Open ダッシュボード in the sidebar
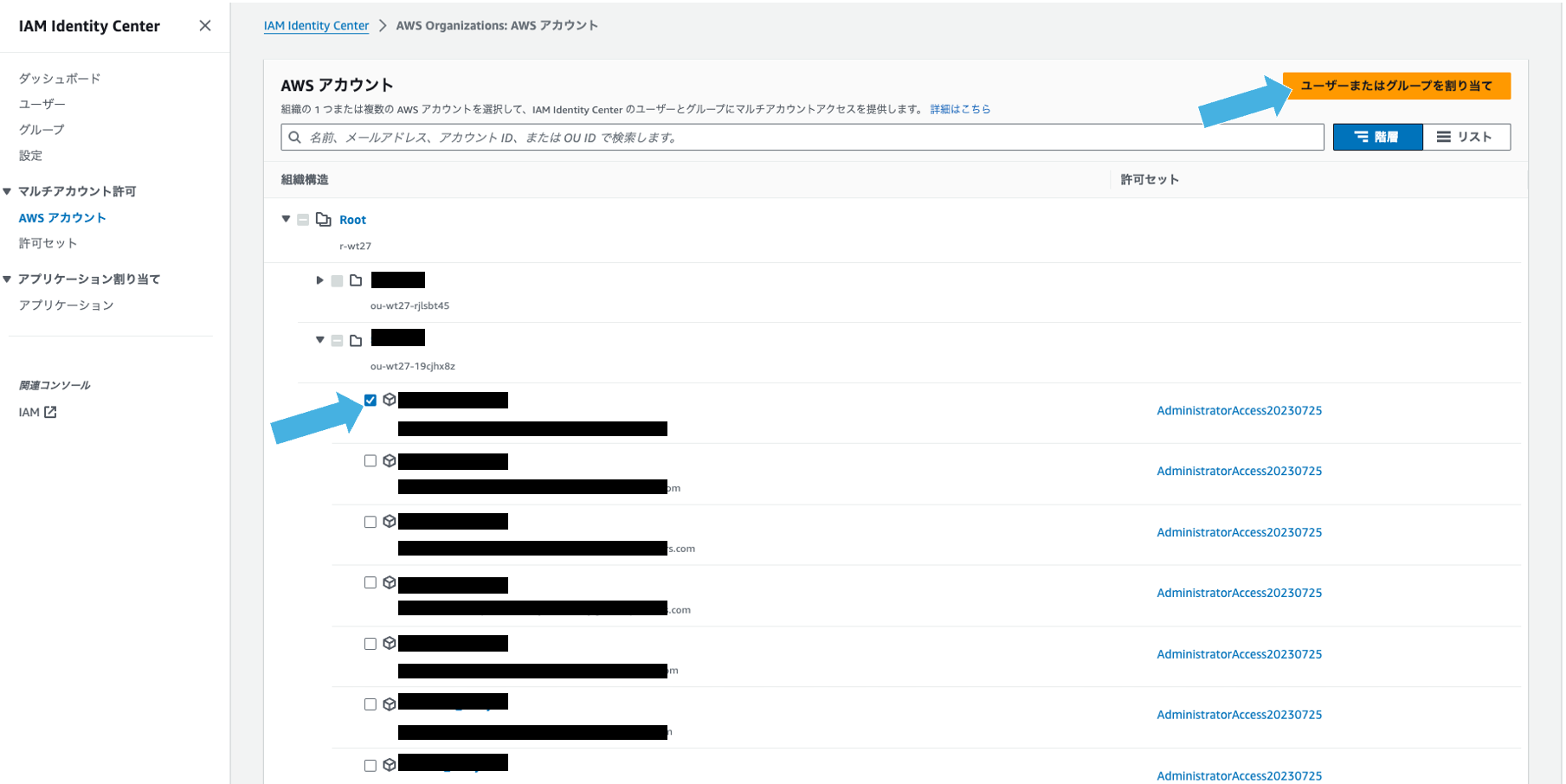Screen dimensions: 1566x784 [x=60, y=79]
